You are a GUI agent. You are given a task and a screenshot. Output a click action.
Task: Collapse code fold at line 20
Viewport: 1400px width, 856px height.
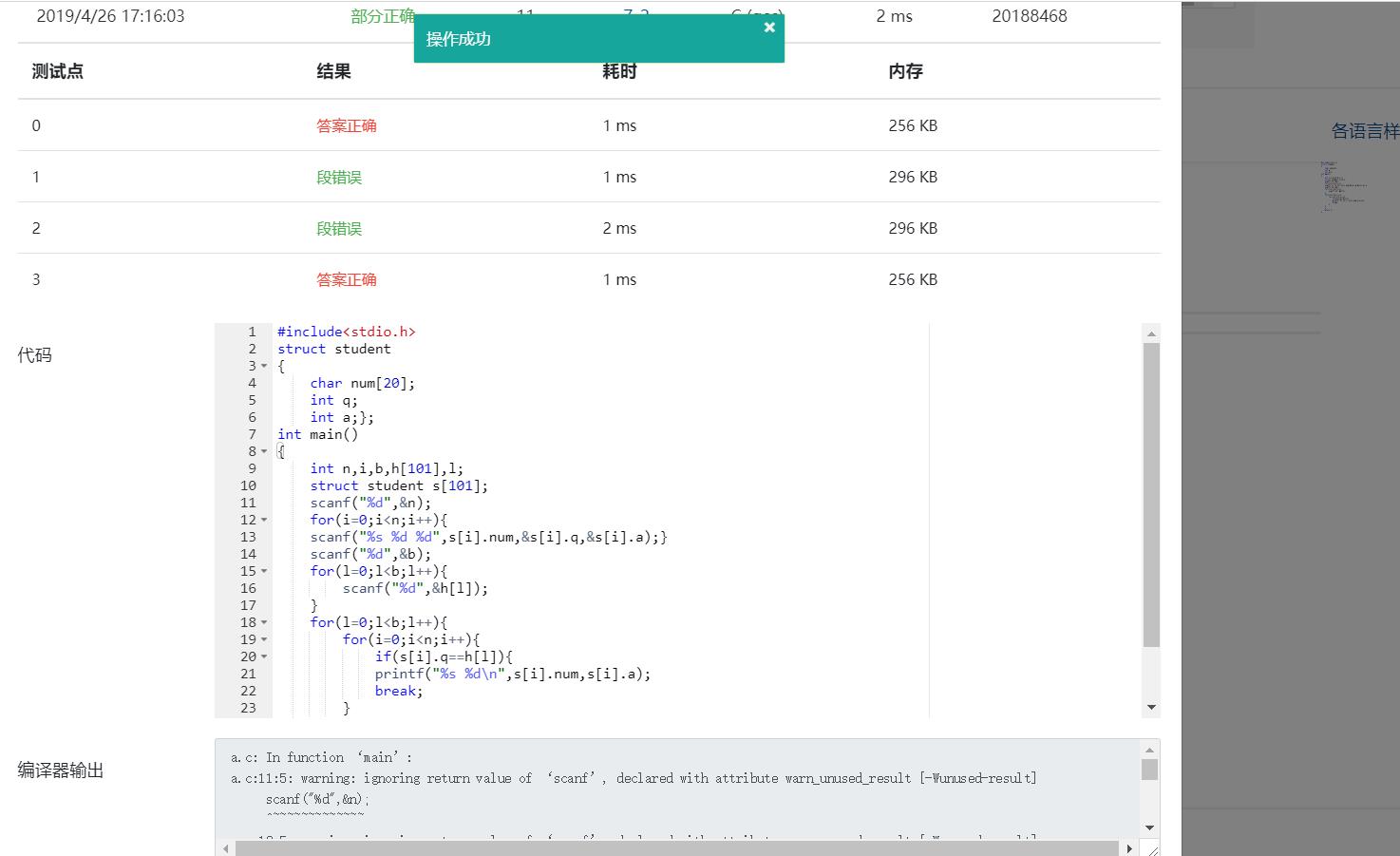(264, 657)
